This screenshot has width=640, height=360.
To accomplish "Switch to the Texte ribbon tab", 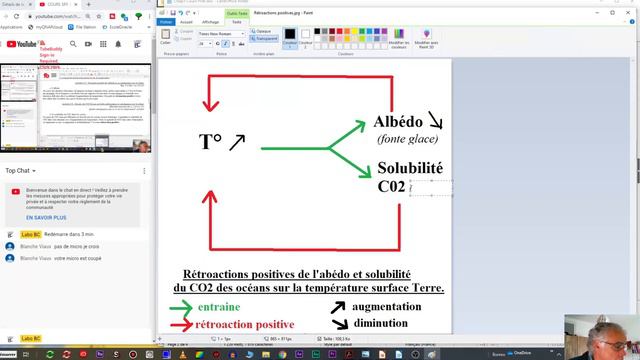I will (237, 22).
